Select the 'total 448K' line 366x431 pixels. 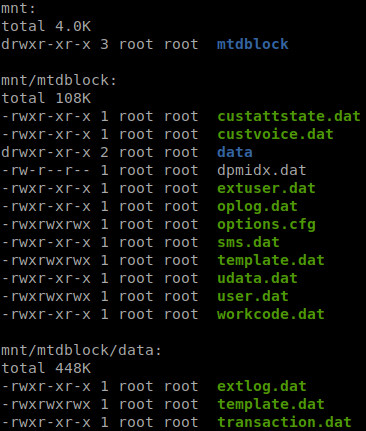pos(46,368)
